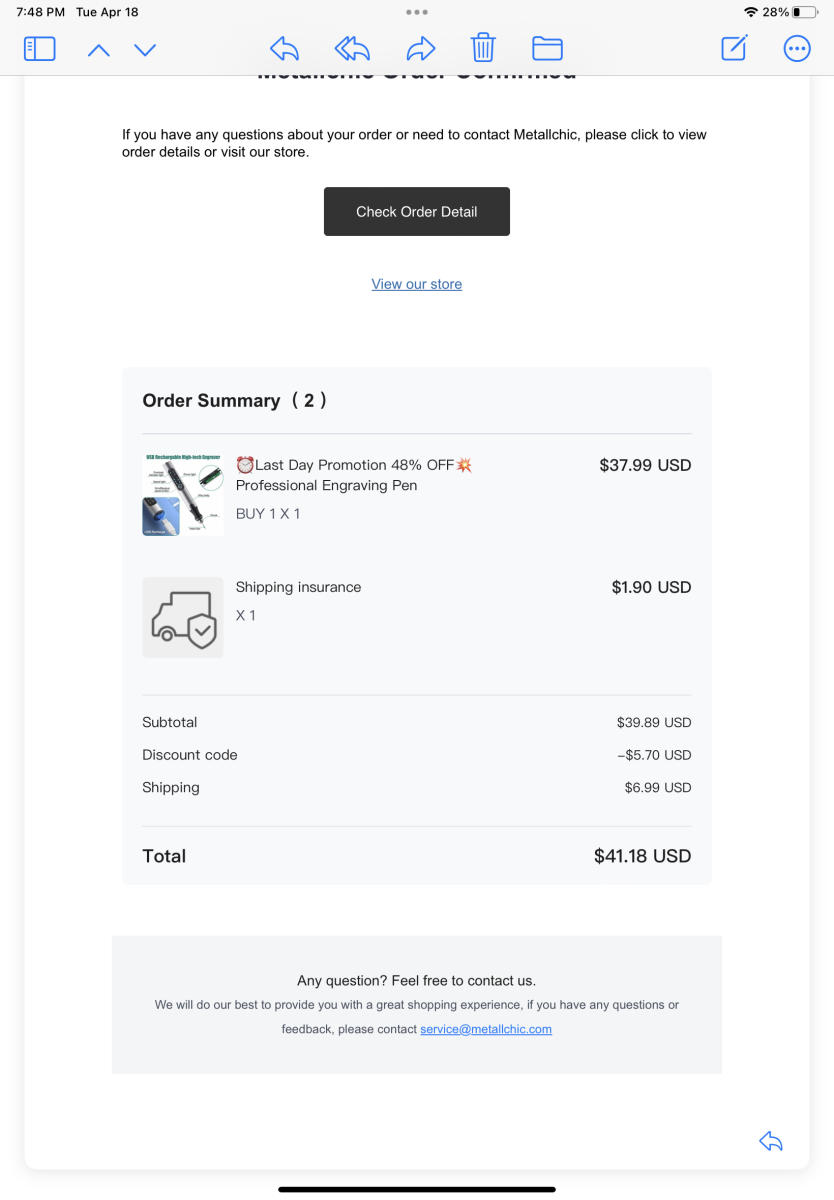
Task: Tap the battery indicator in status bar
Action: tap(804, 12)
